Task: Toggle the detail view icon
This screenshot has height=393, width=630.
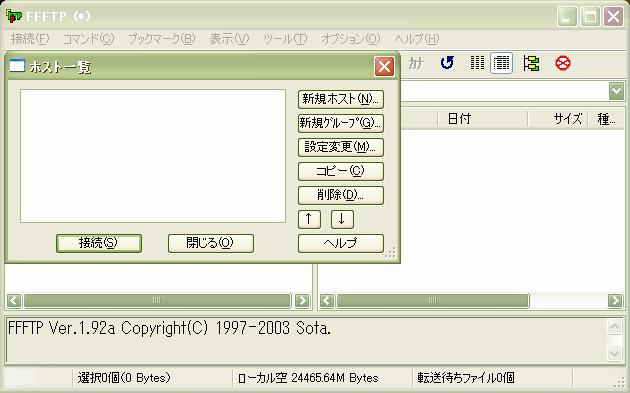Action: click(x=501, y=63)
